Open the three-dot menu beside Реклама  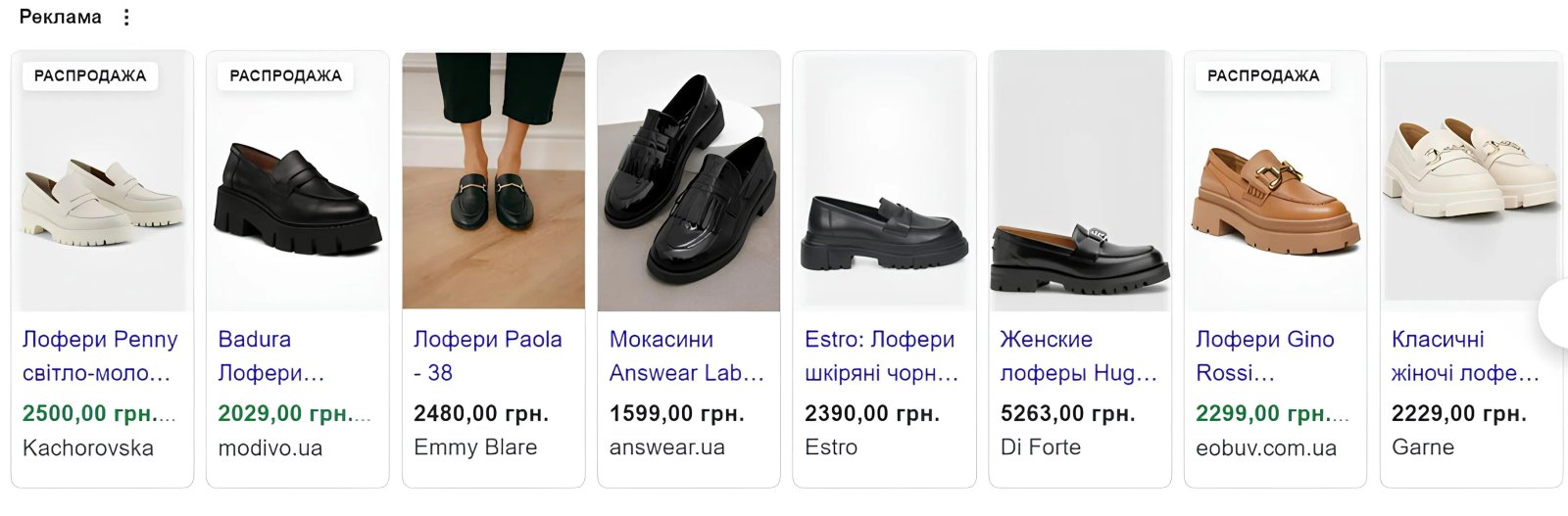126,18
